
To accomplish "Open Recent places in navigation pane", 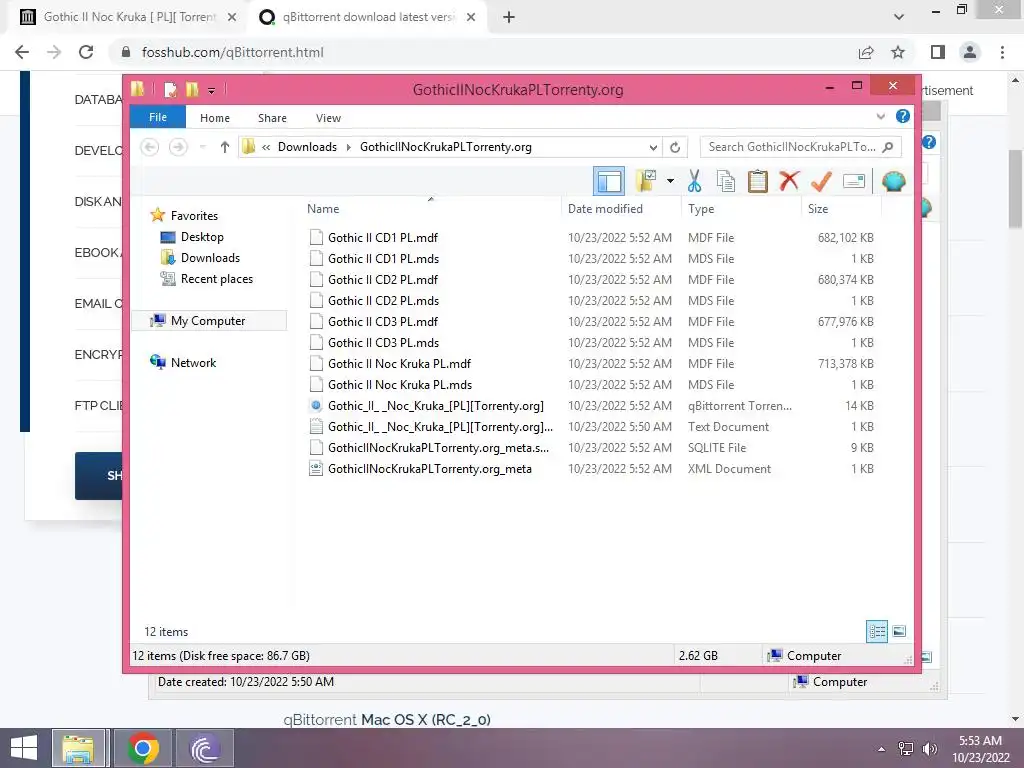I will point(216,279).
